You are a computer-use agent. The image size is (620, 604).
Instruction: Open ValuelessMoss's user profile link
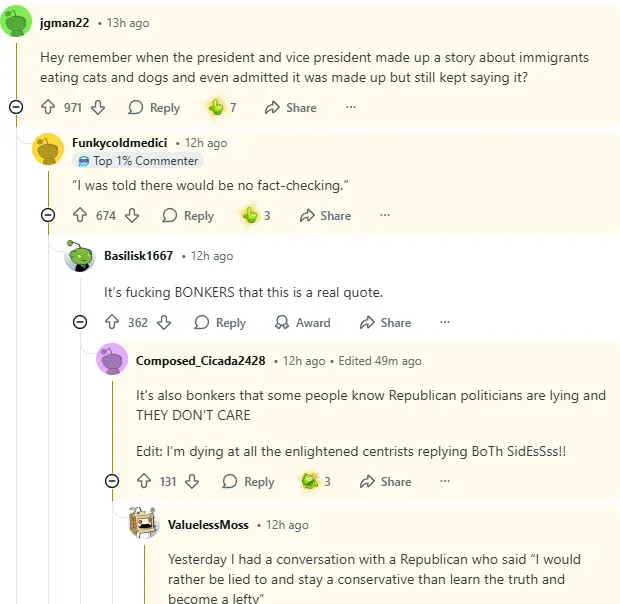[207, 525]
